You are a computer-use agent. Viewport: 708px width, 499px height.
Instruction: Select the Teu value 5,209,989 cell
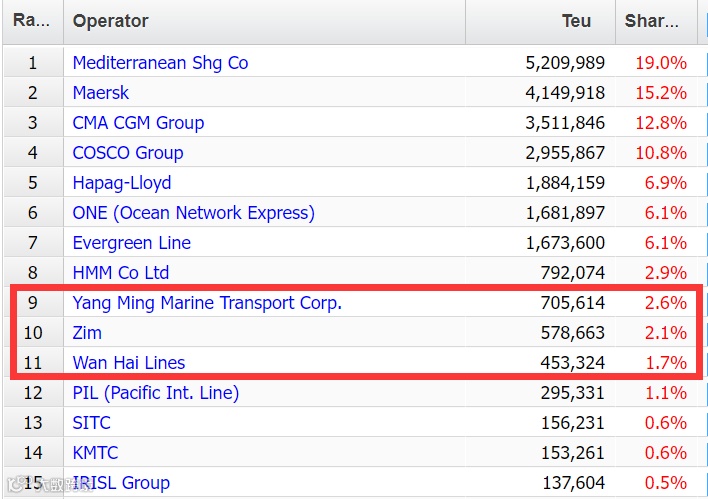point(565,63)
